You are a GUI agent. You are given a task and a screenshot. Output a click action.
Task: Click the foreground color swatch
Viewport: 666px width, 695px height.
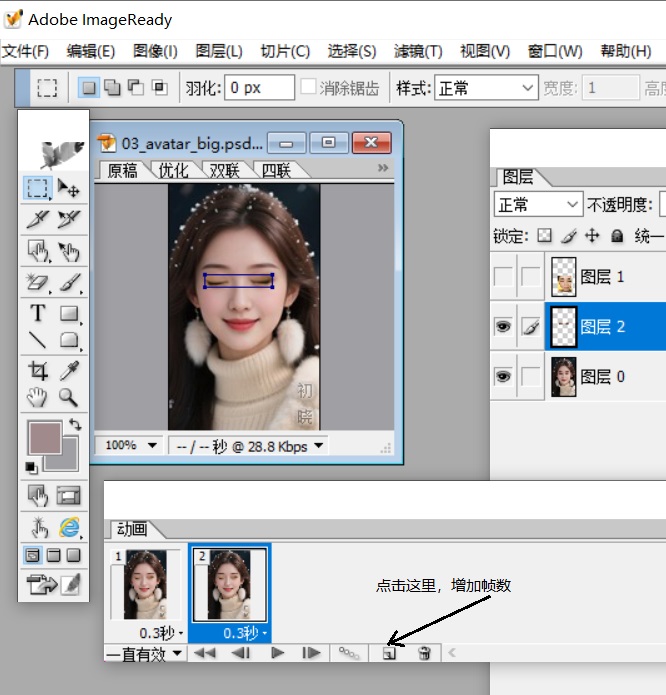click(44, 438)
